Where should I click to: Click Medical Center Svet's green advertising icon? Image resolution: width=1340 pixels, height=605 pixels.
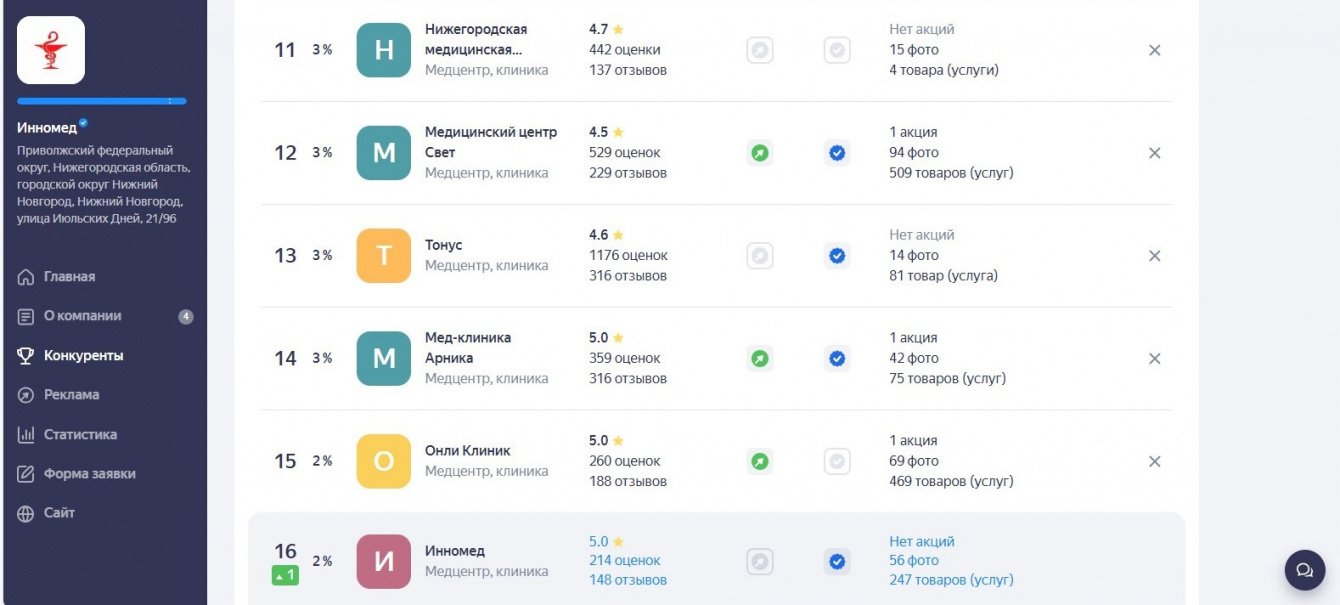click(760, 153)
